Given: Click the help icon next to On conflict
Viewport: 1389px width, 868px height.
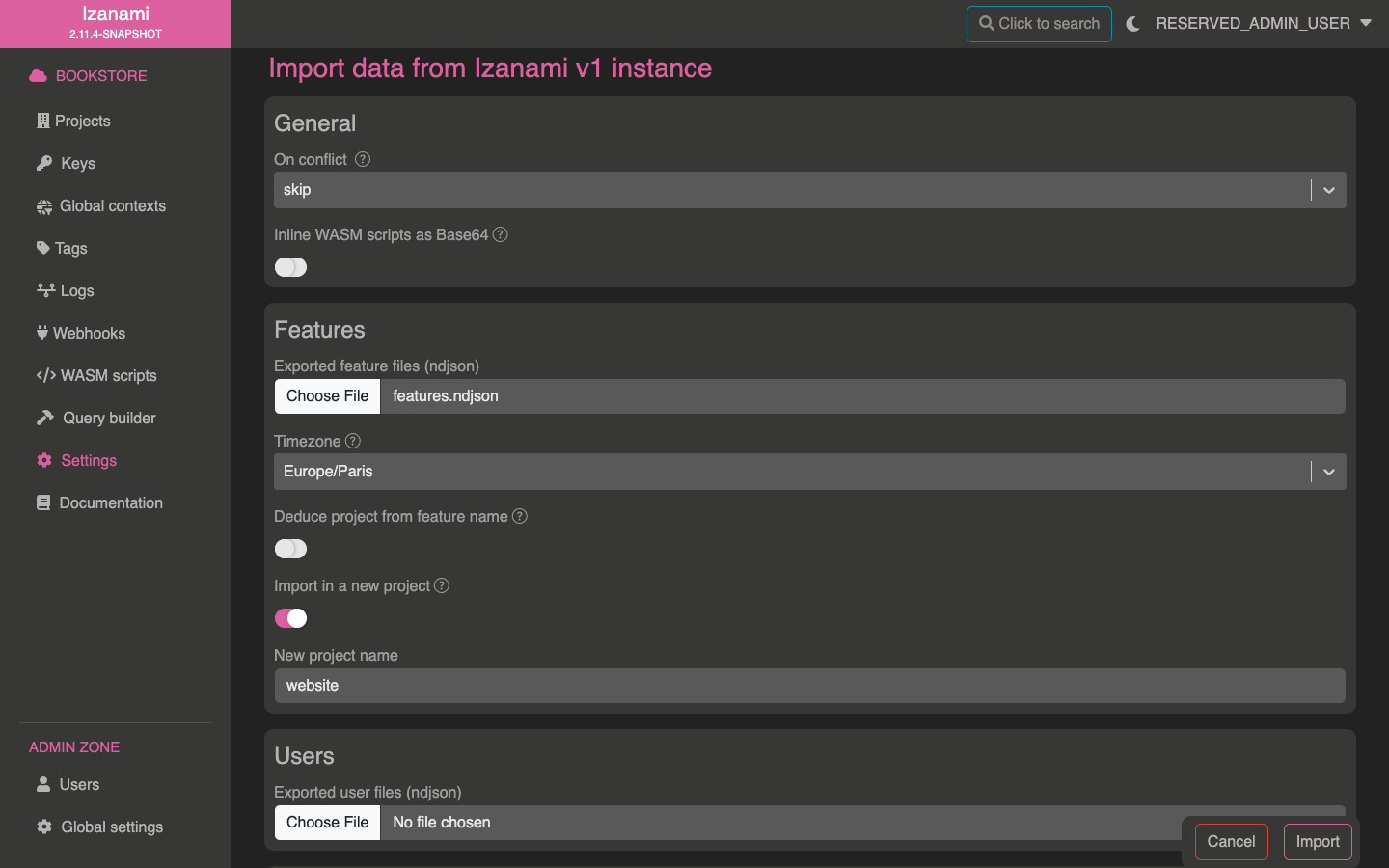Looking at the screenshot, I should point(363,159).
